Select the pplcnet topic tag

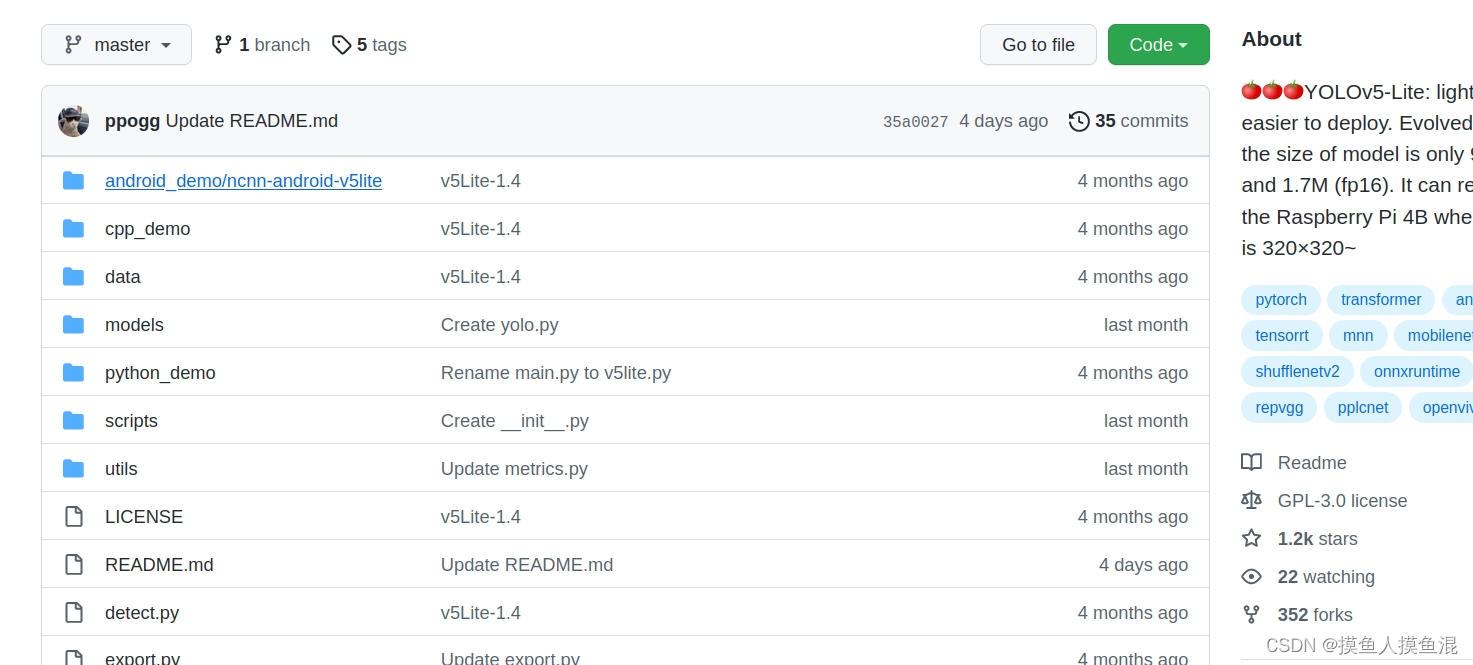click(1363, 408)
